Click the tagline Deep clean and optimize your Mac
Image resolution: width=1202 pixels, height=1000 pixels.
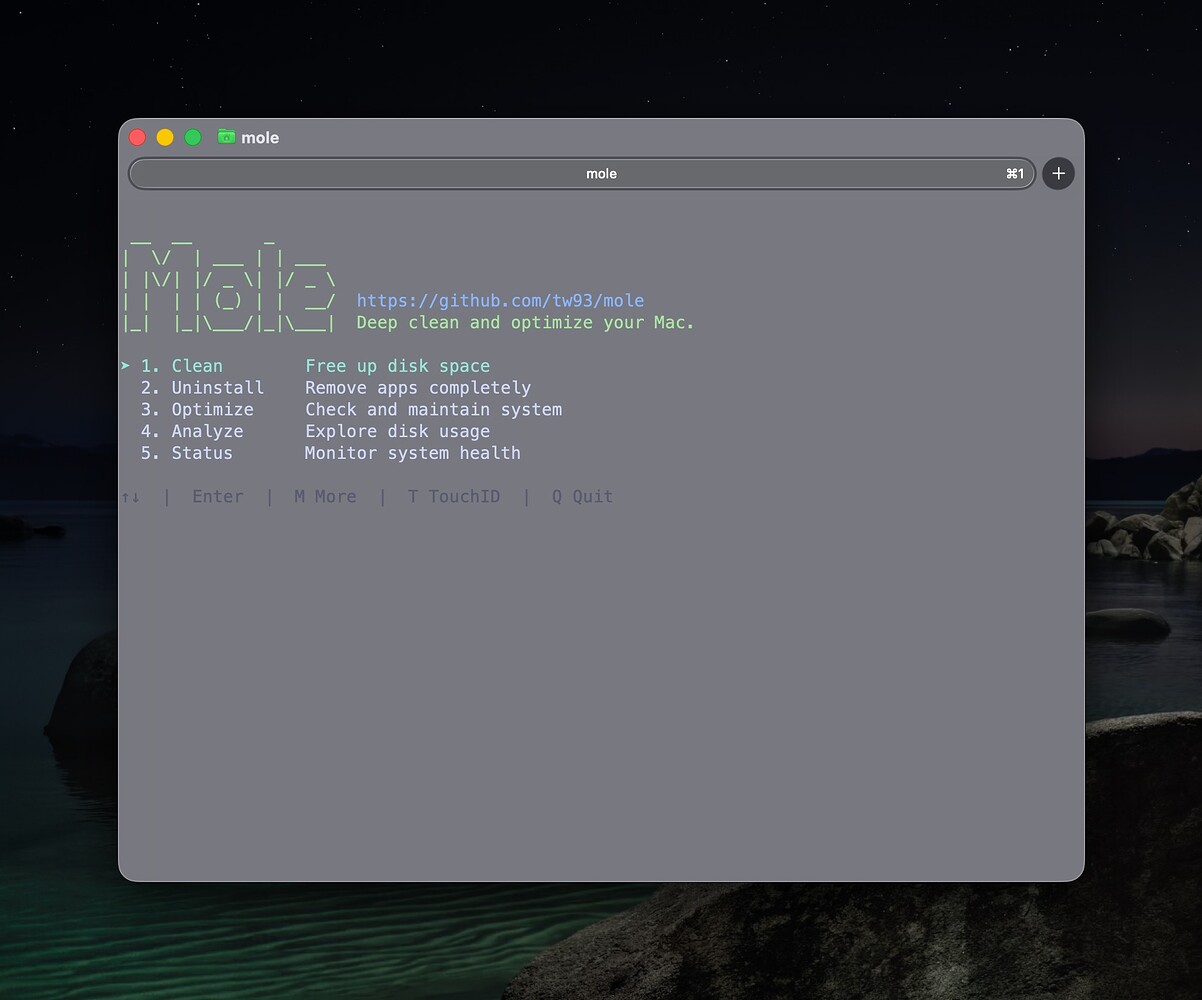(525, 322)
